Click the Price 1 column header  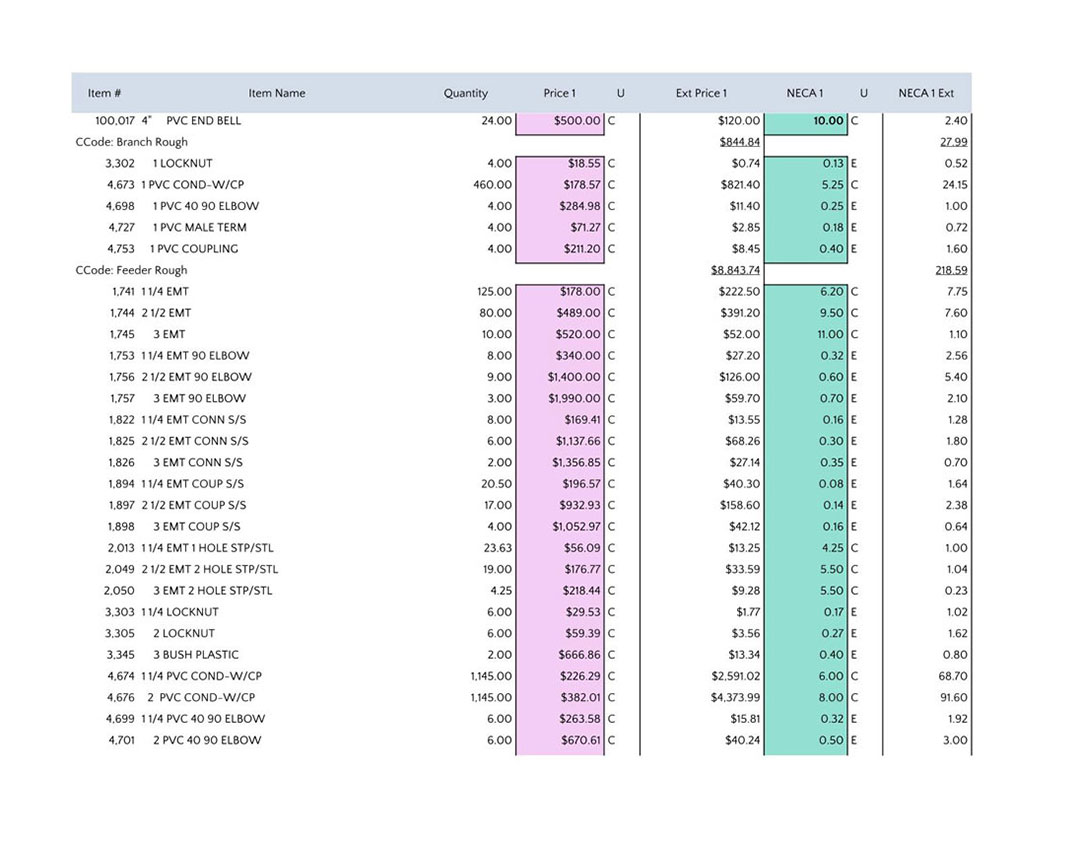(x=559, y=93)
